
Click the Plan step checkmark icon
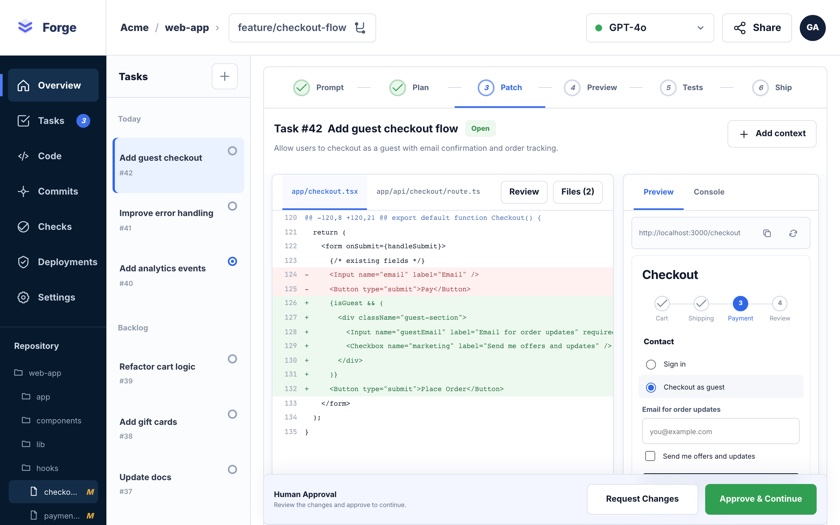pos(398,87)
